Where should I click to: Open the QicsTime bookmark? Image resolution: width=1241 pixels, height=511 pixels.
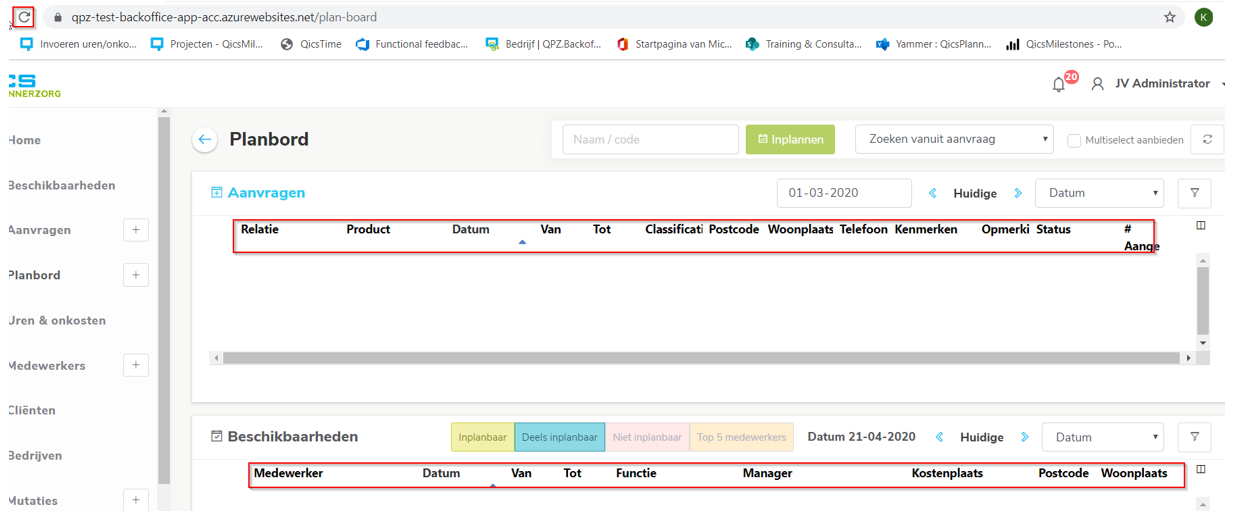point(311,44)
